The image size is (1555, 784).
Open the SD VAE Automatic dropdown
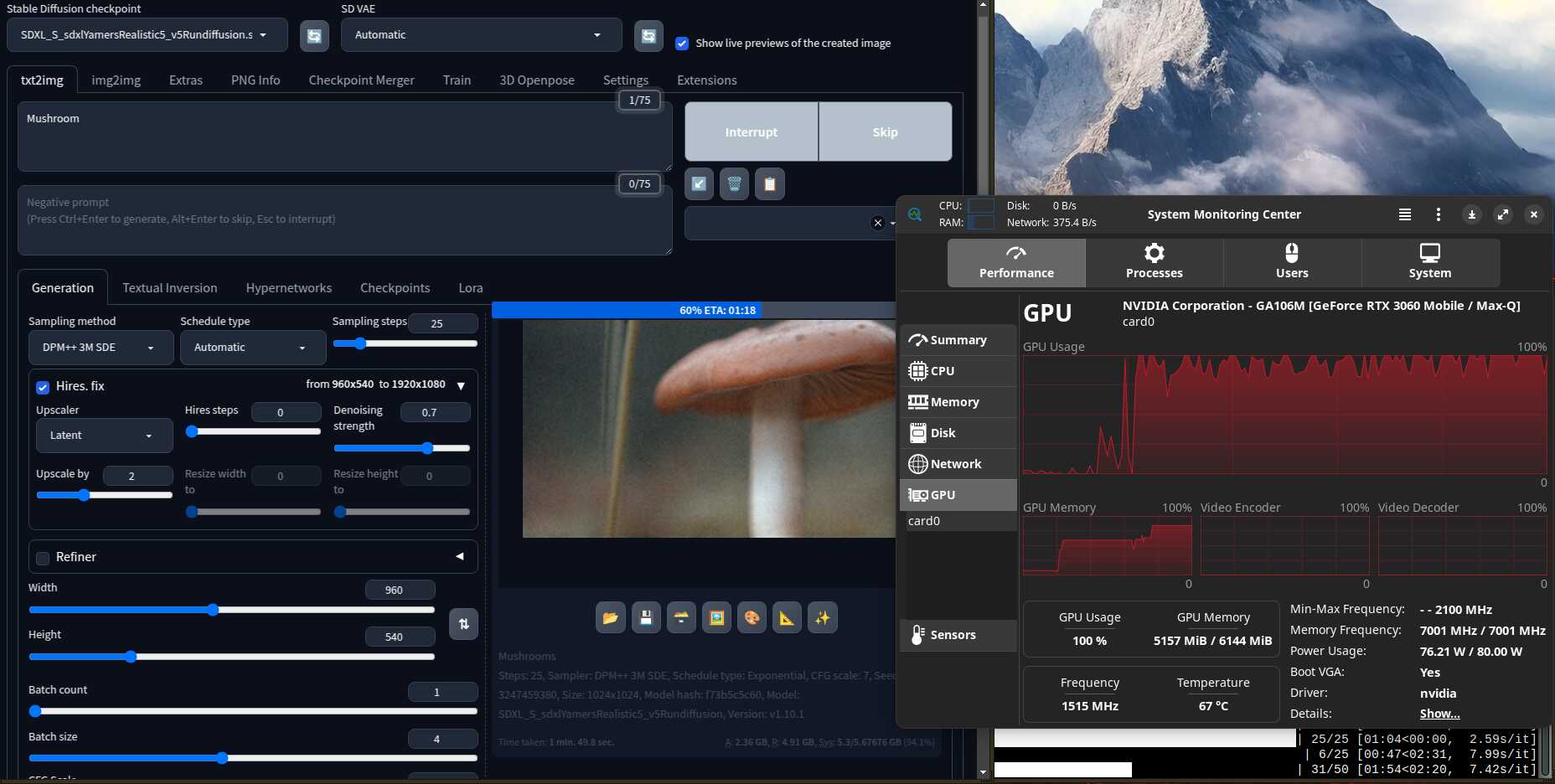(482, 35)
